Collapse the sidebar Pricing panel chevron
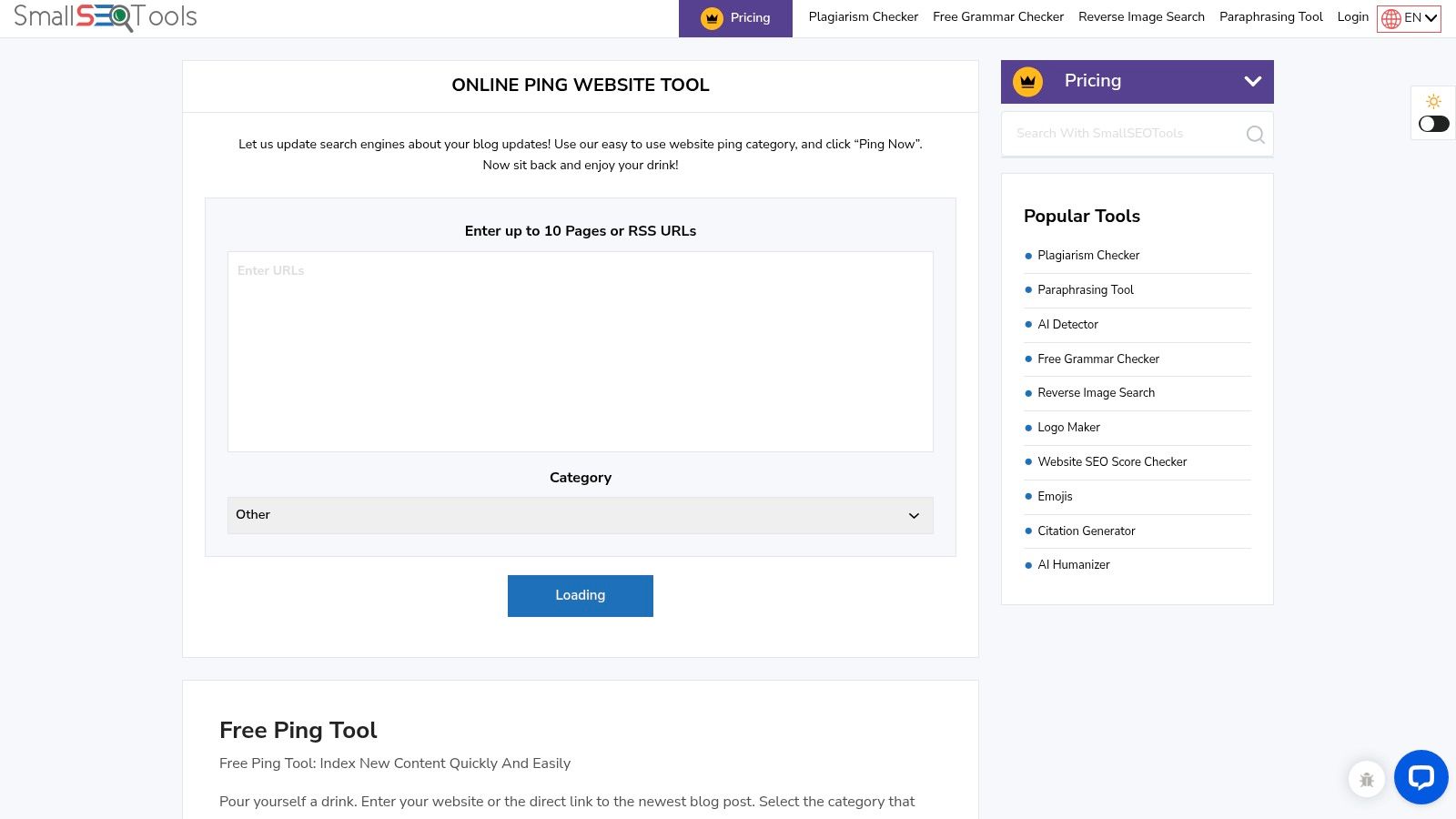The height and width of the screenshot is (819, 1456). pos(1252,81)
